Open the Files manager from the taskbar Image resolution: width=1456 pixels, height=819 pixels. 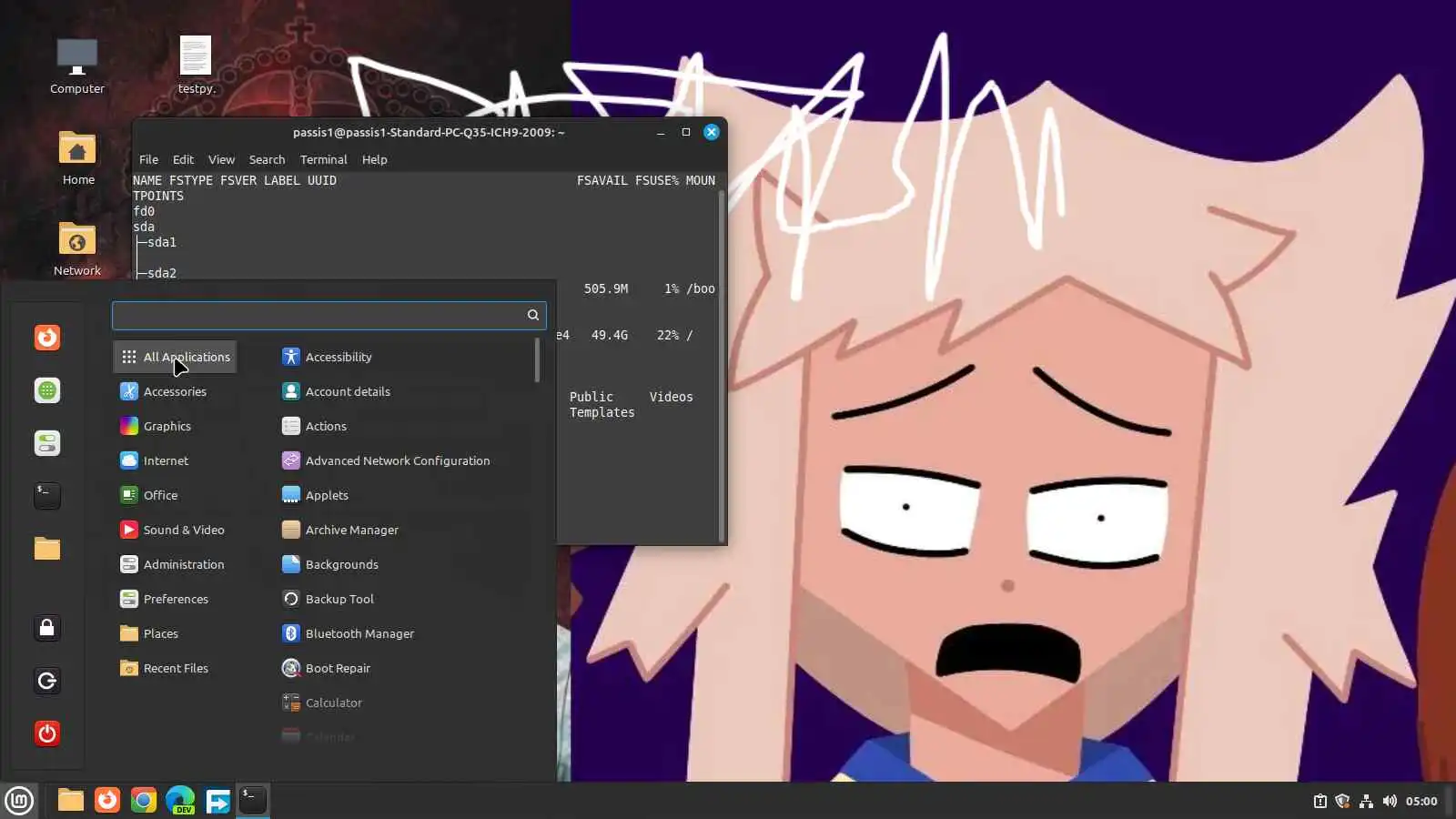(x=71, y=800)
